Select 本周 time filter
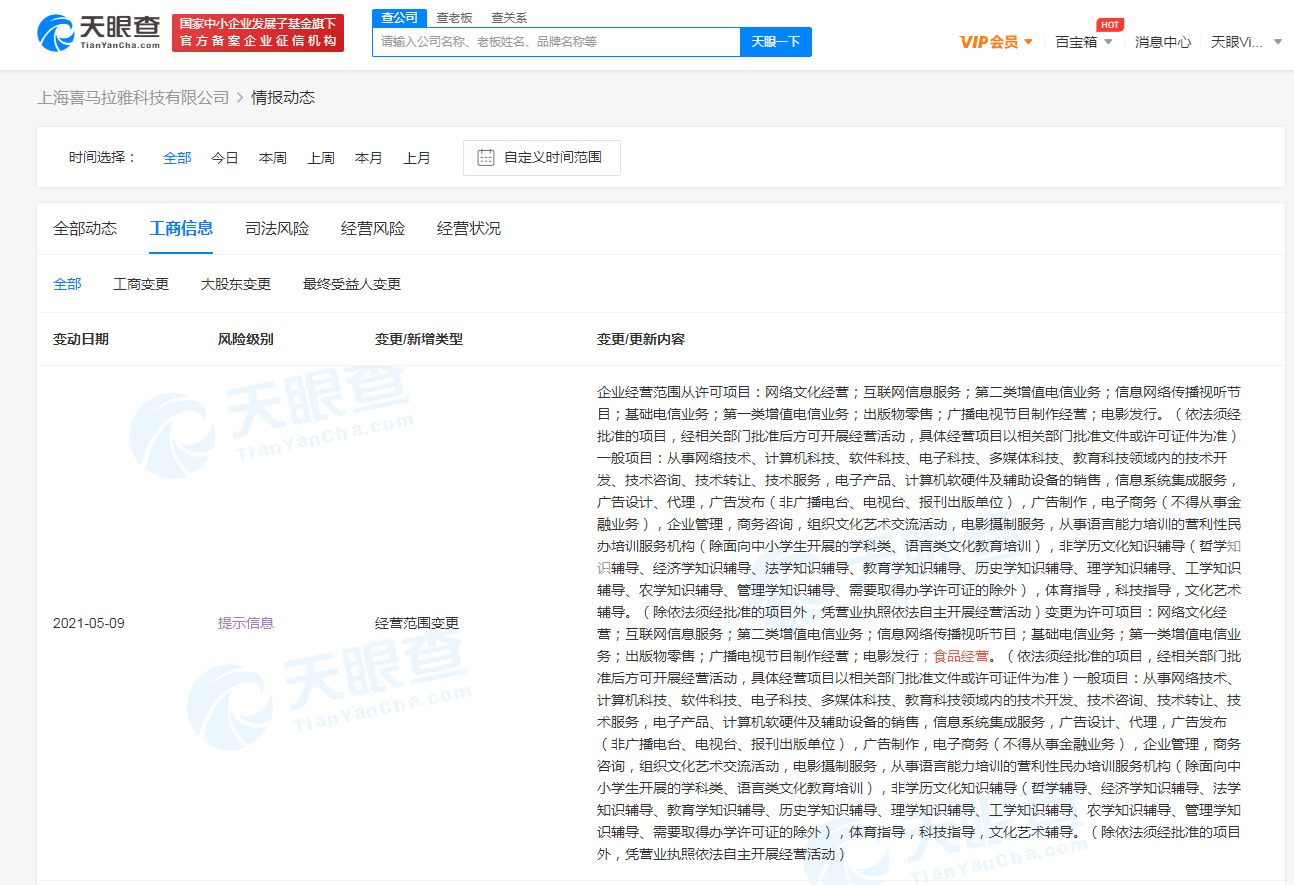1294x885 pixels. [273, 158]
